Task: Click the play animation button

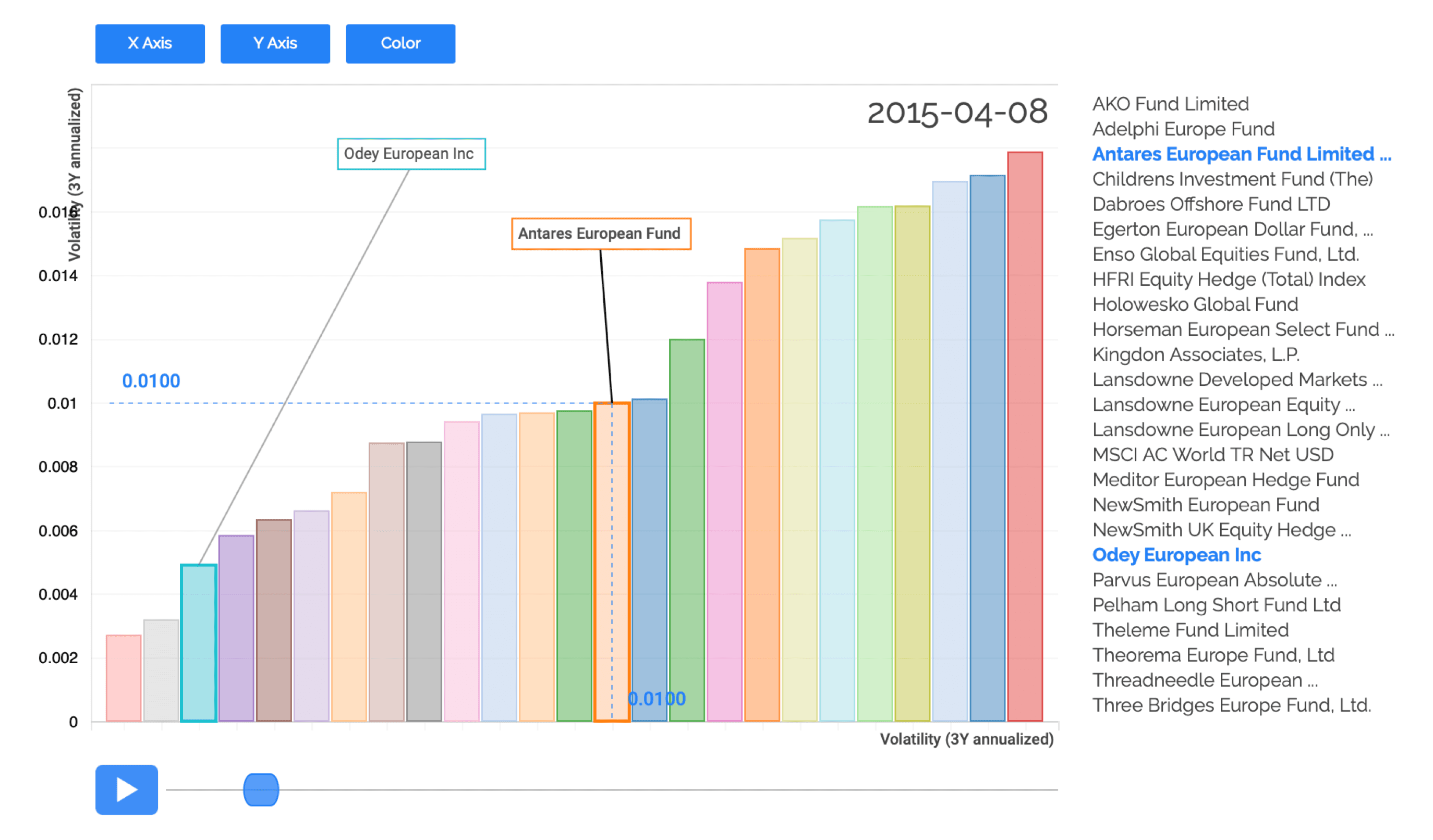Action: point(126,789)
